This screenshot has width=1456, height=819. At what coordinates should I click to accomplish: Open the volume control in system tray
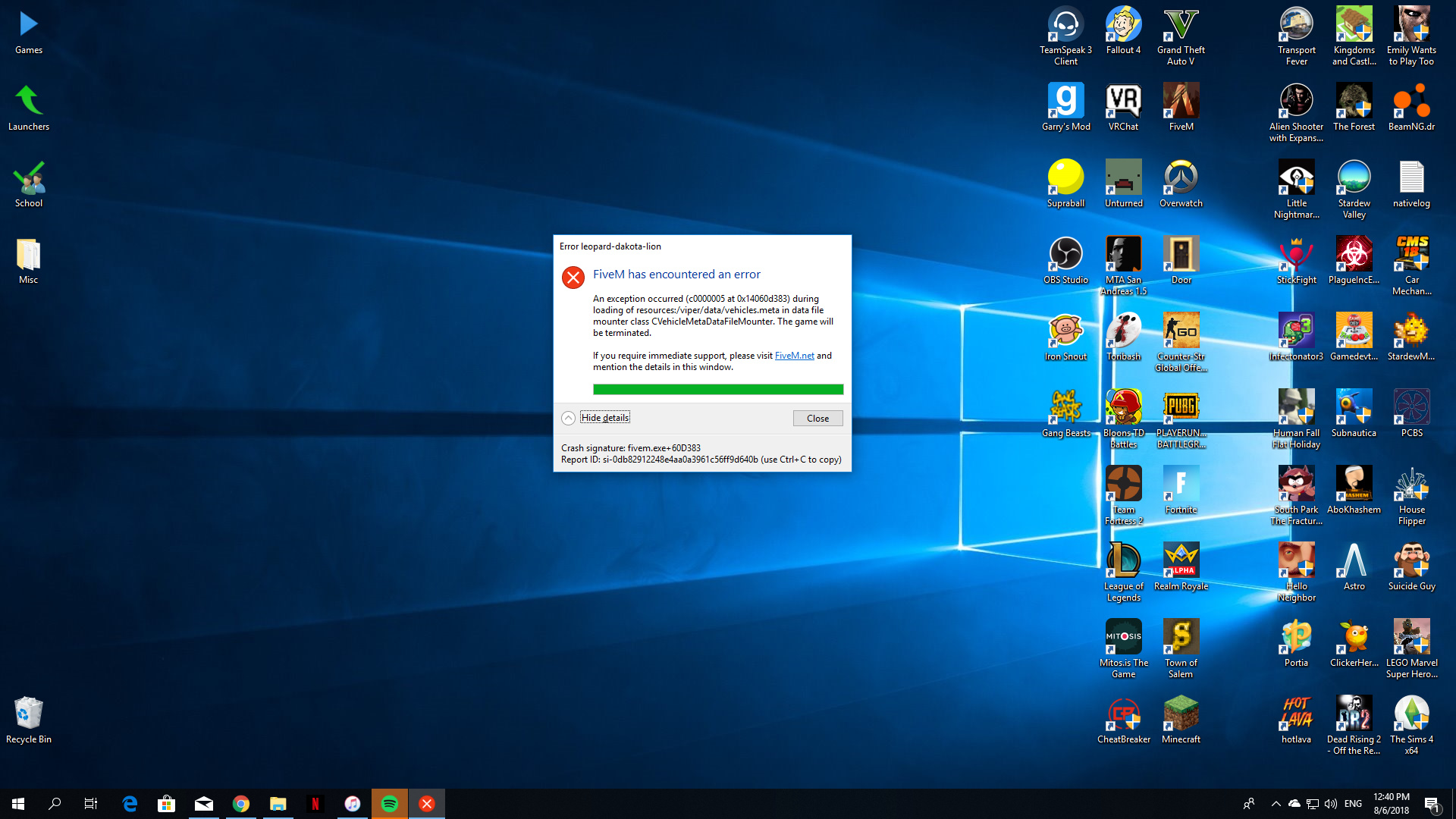(x=1331, y=804)
